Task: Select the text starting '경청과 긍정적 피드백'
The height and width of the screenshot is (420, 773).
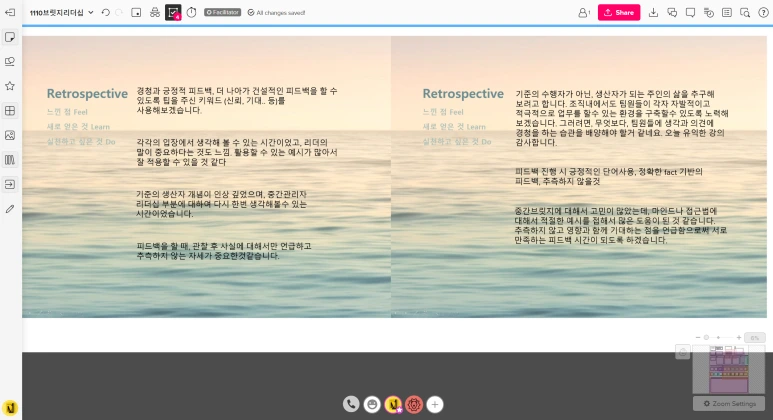Action: 237,101
